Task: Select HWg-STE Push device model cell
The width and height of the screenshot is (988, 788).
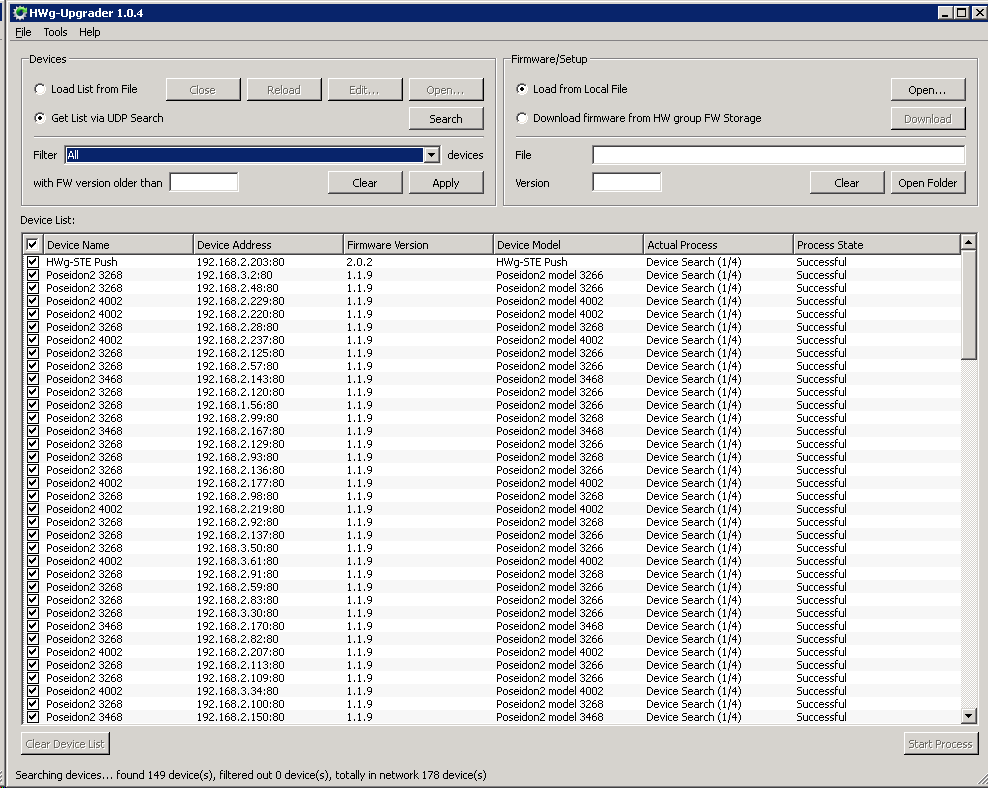Action: click(x=532, y=262)
